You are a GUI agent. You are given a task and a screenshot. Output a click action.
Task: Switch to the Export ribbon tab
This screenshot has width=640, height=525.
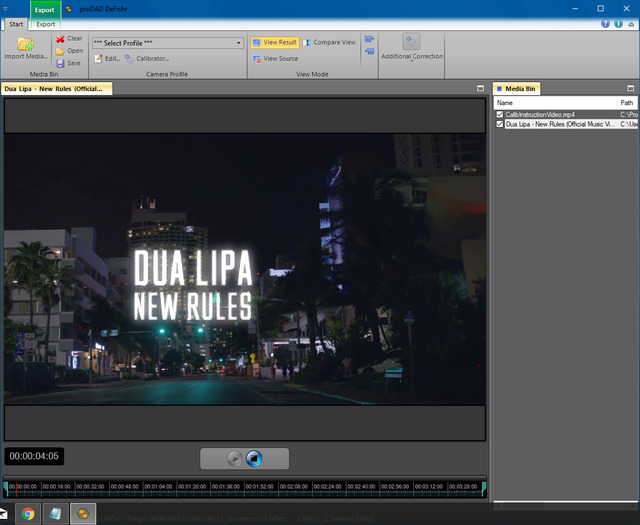click(x=46, y=24)
